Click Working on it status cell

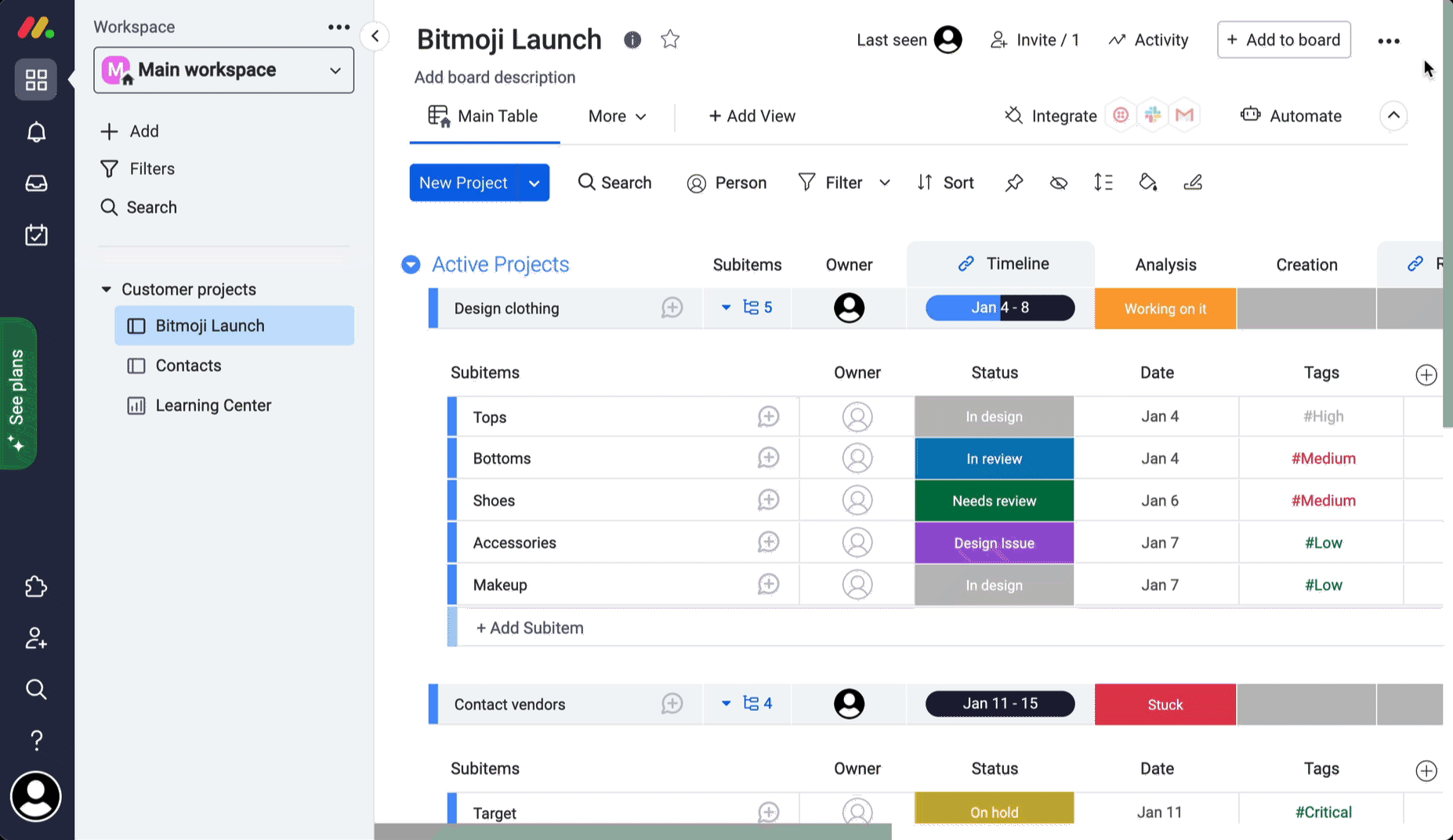tap(1165, 309)
